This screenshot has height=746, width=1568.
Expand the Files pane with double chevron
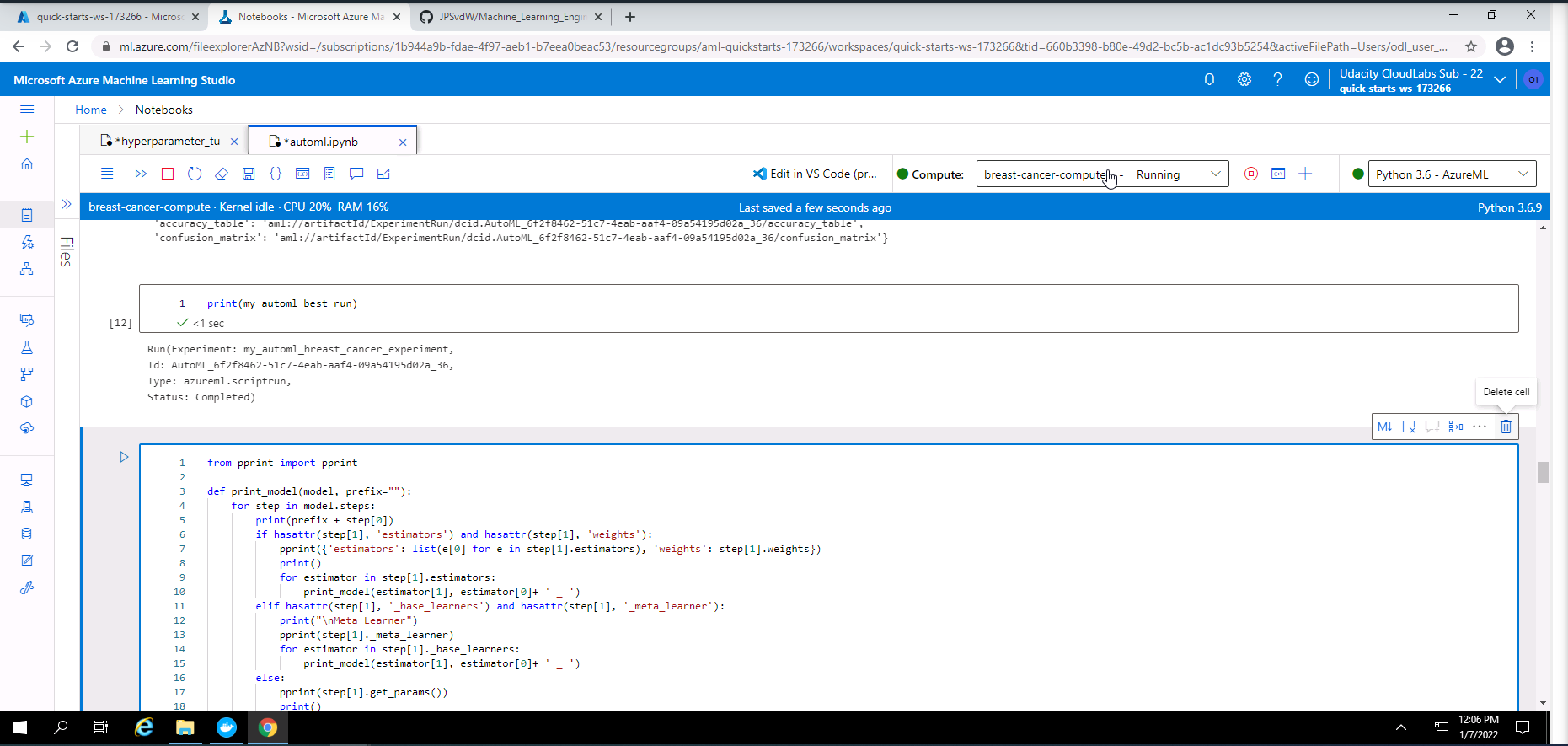pyautogui.click(x=67, y=204)
